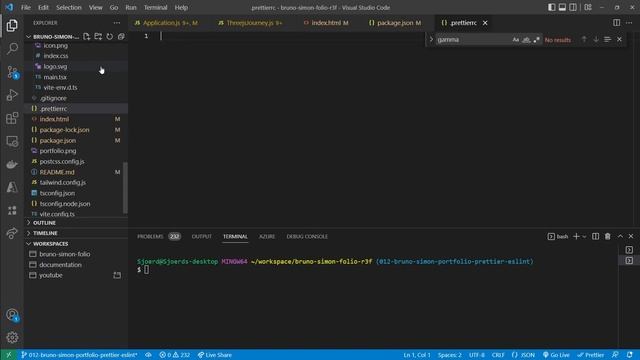Screen dimensions: 640x360
Task: Open remote window indicator in status bar
Action: 9,355
